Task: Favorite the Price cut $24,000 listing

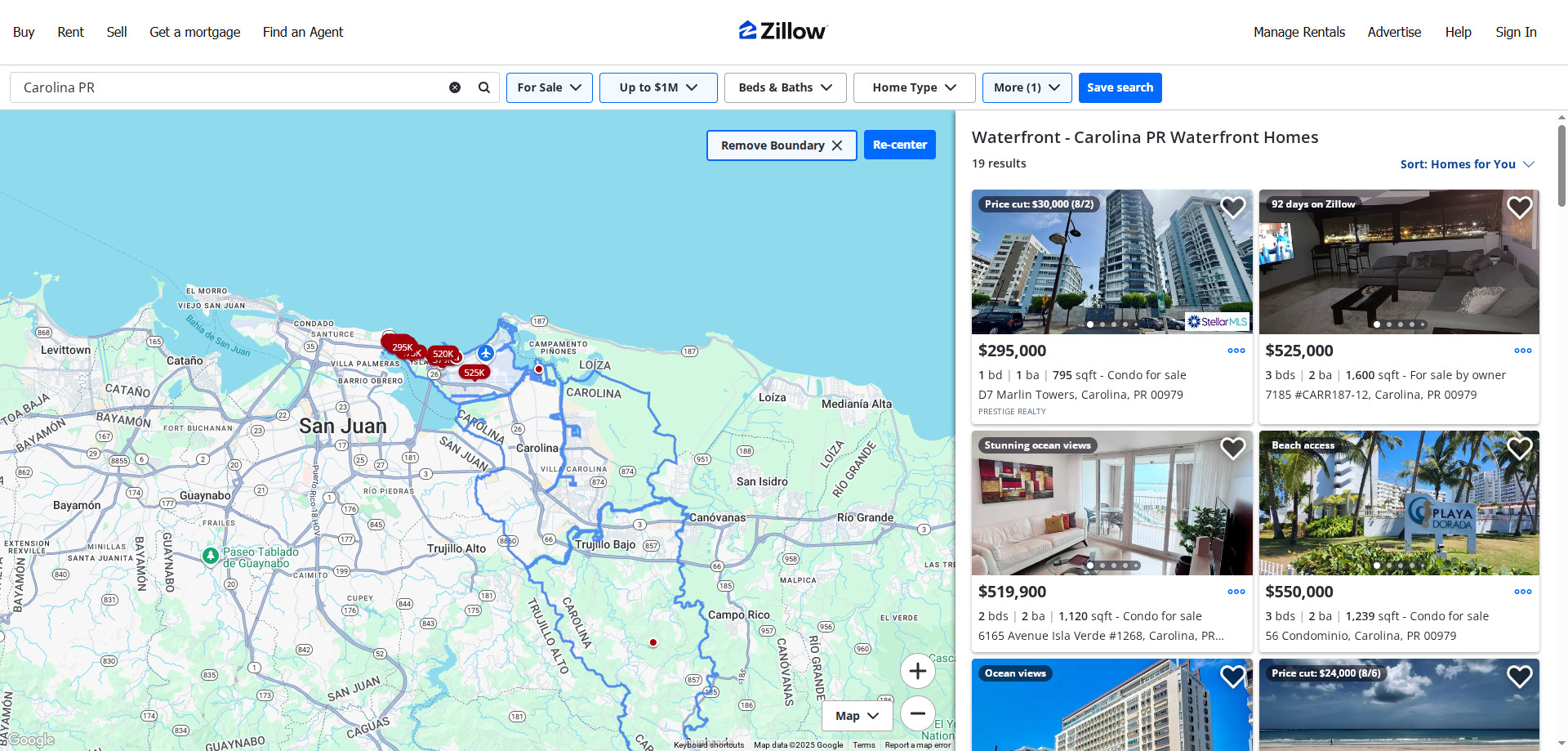Action: tap(1519, 677)
